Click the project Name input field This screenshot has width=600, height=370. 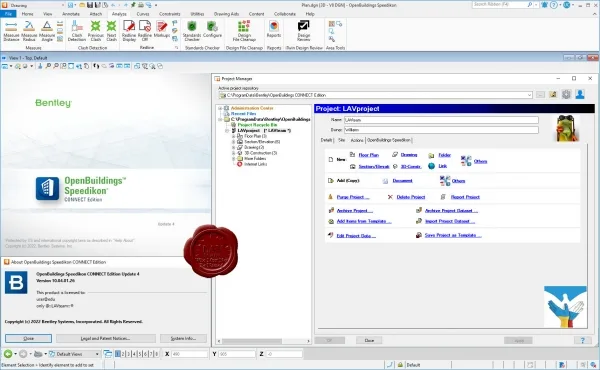pyautogui.click(x=441, y=120)
